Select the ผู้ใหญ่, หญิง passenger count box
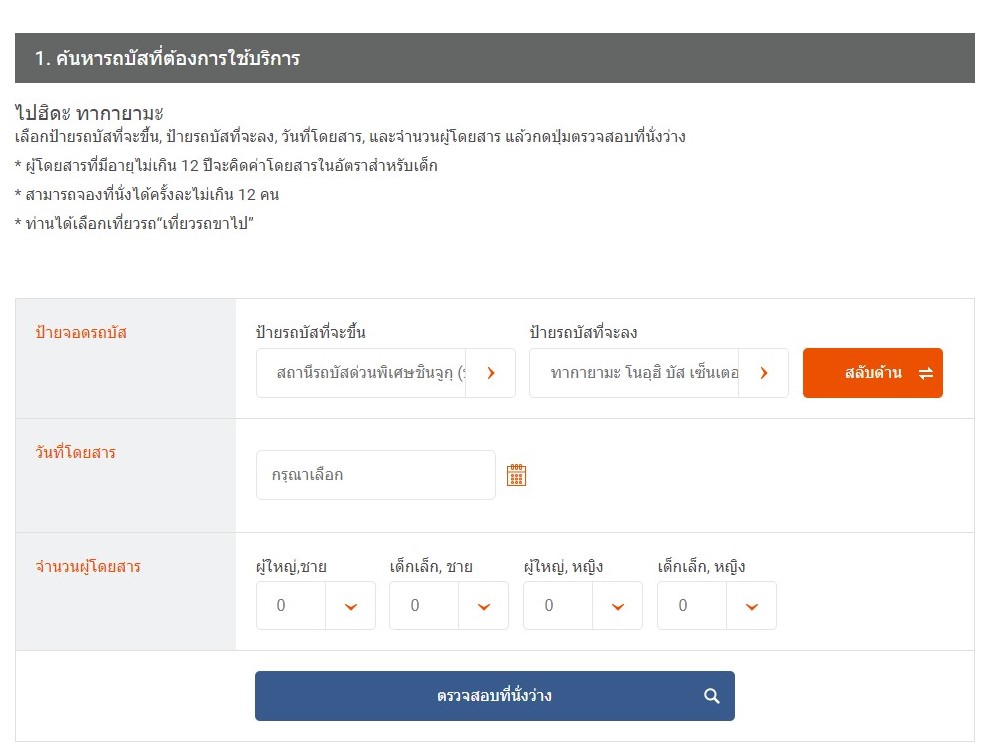 click(559, 606)
